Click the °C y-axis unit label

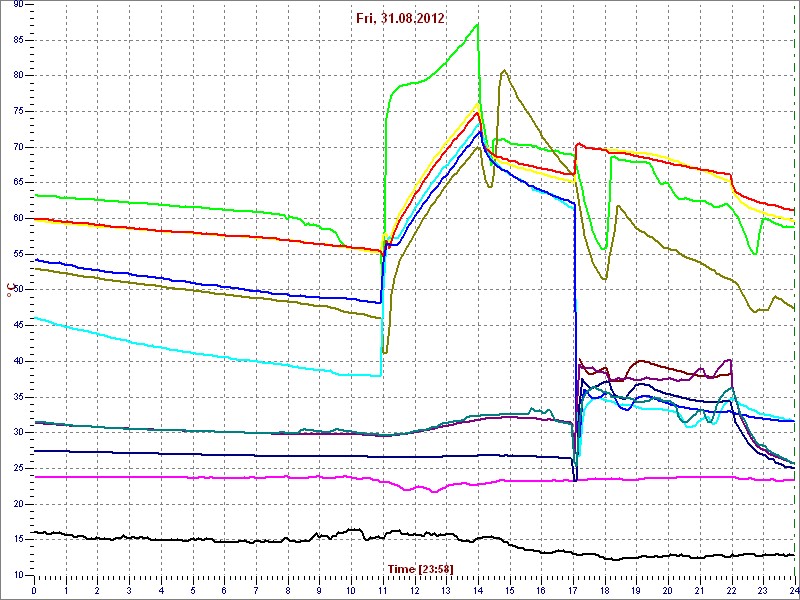pyautogui.click(x=9, y=289)
